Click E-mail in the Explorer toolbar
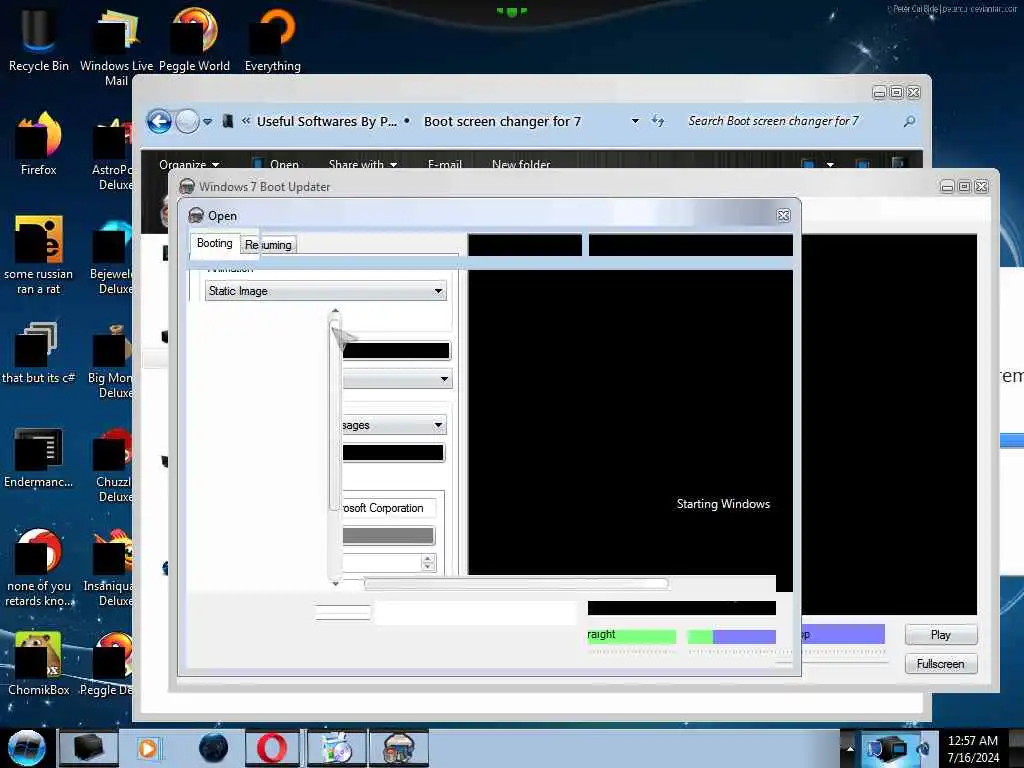Image resolution: width=1024 pixels, height=768 pixels. (445, 164)
